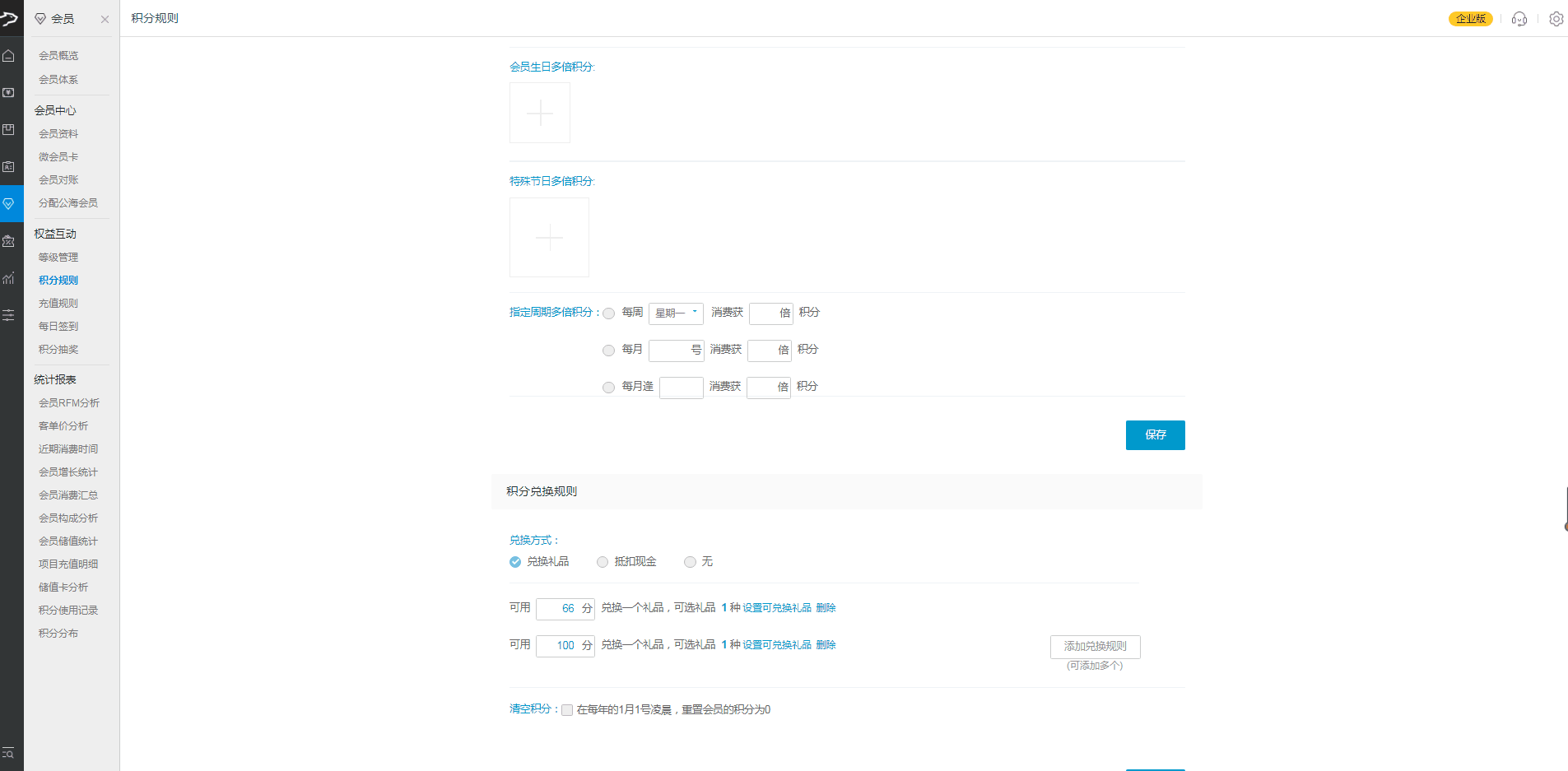The width and height of the screenshot is (1568, 771).
Task: Go to 会员RFM分析 report
Action: pyautogui.click(x=69, y=403)
